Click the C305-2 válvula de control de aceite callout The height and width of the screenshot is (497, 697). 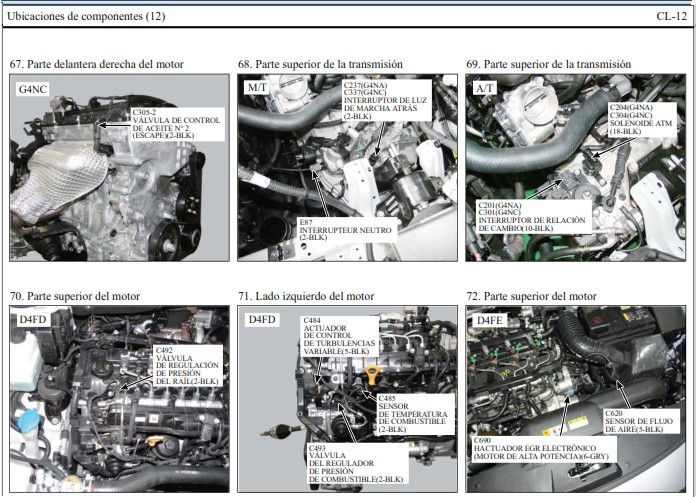tap(177, 124)
